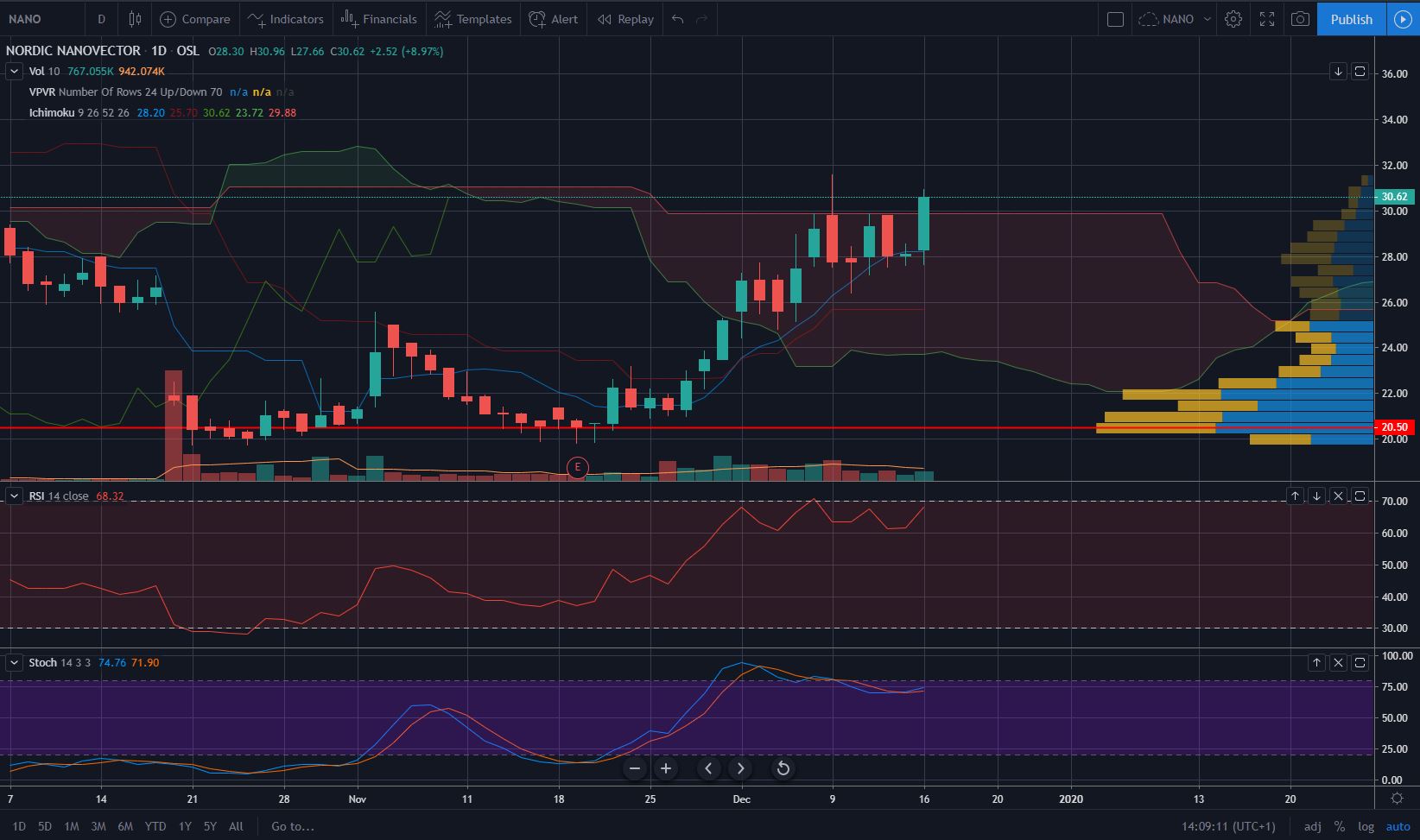The height and width of the screenshot is (840, 1420).
Task: Open the Compare symbol dialog
Action: [195, 19]
